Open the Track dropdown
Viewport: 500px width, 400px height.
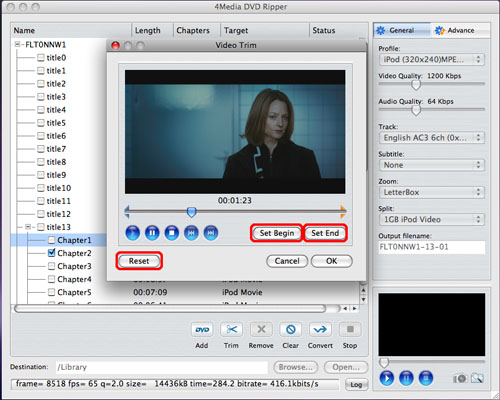(x=432, y=138)
